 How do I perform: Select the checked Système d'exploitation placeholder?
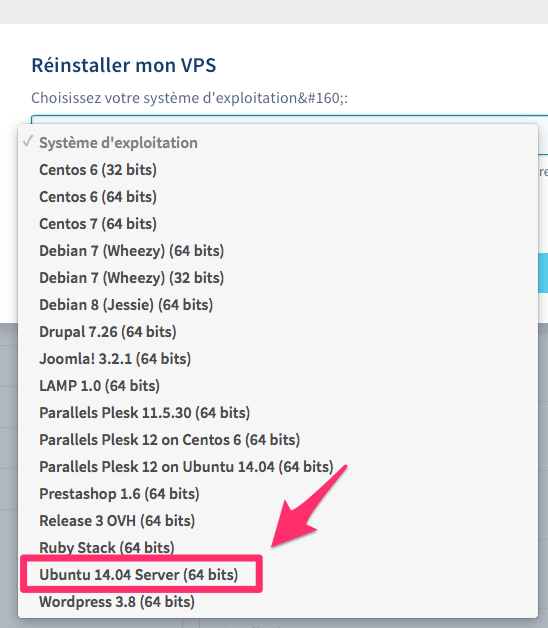click(278, 143)
